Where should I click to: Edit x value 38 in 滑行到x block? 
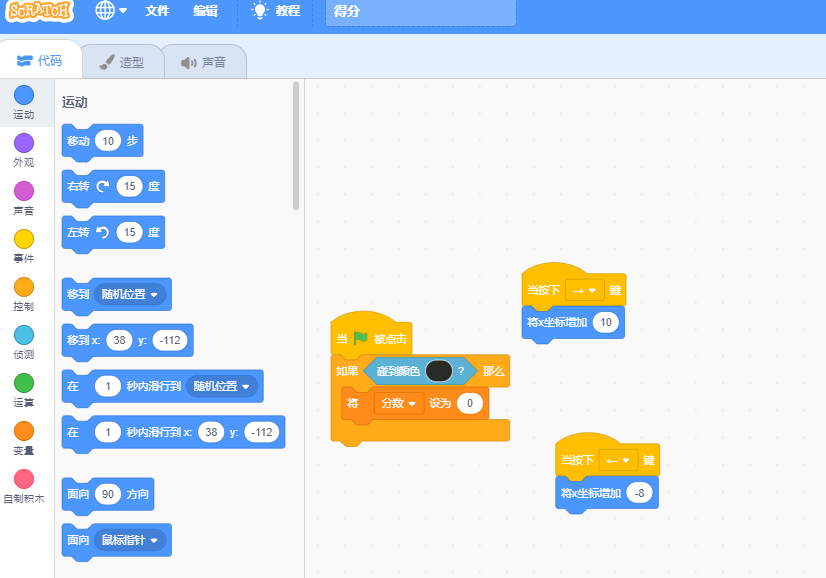211,432
